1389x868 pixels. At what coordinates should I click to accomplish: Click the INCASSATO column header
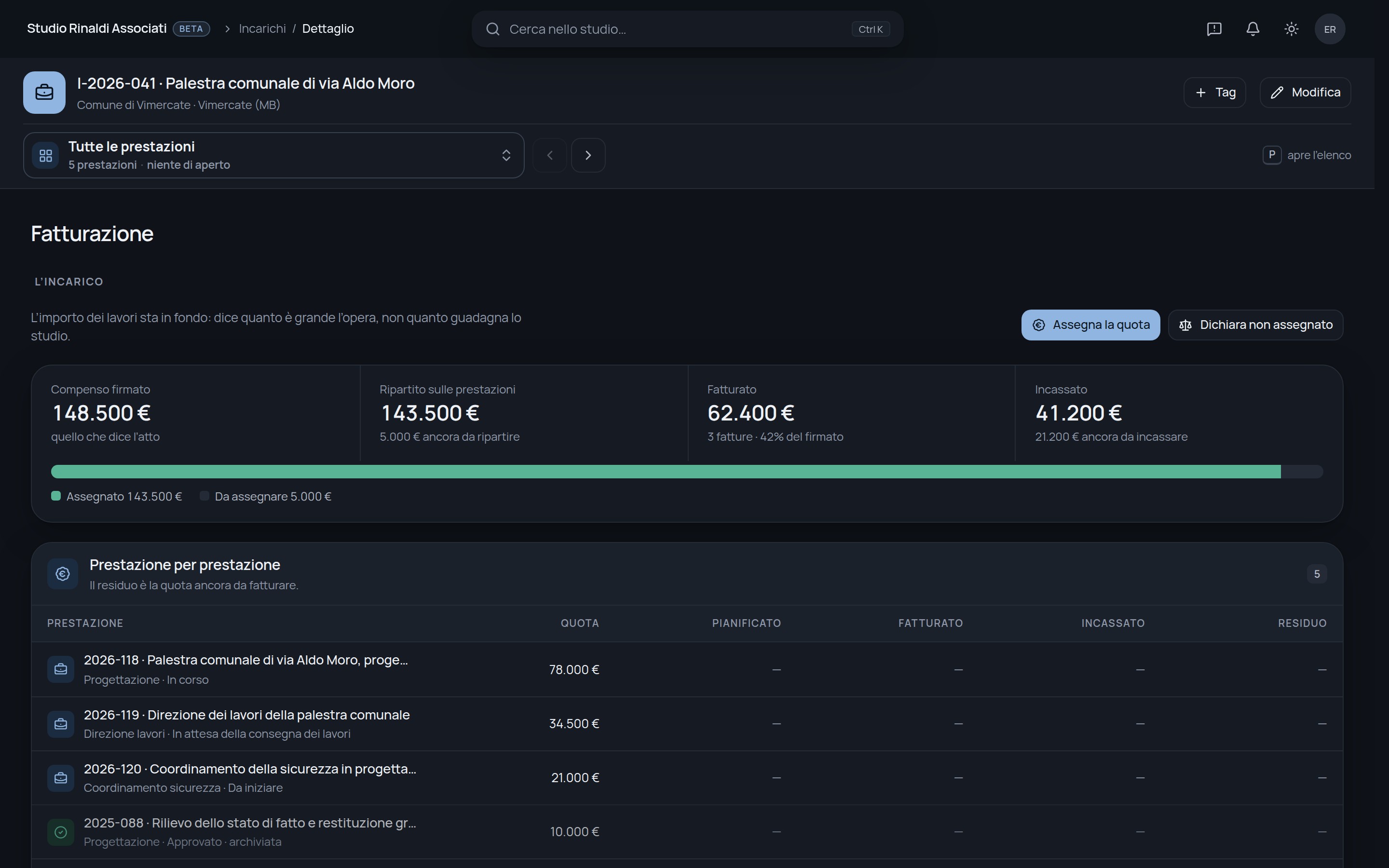click(x=1113, y=623)
